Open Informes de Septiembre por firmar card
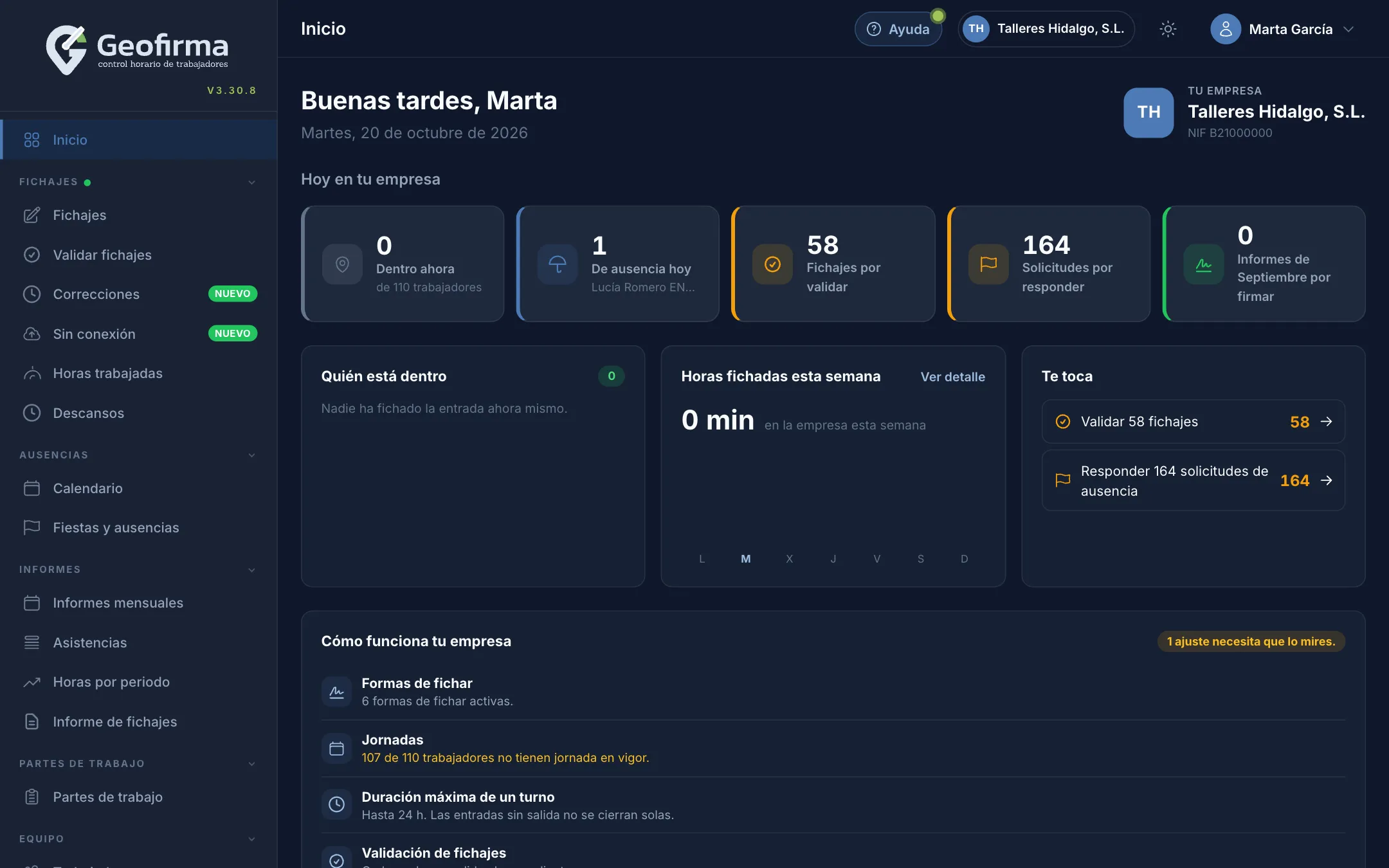This screenshot has height=868, width=1389. (x=1264, y=264)
